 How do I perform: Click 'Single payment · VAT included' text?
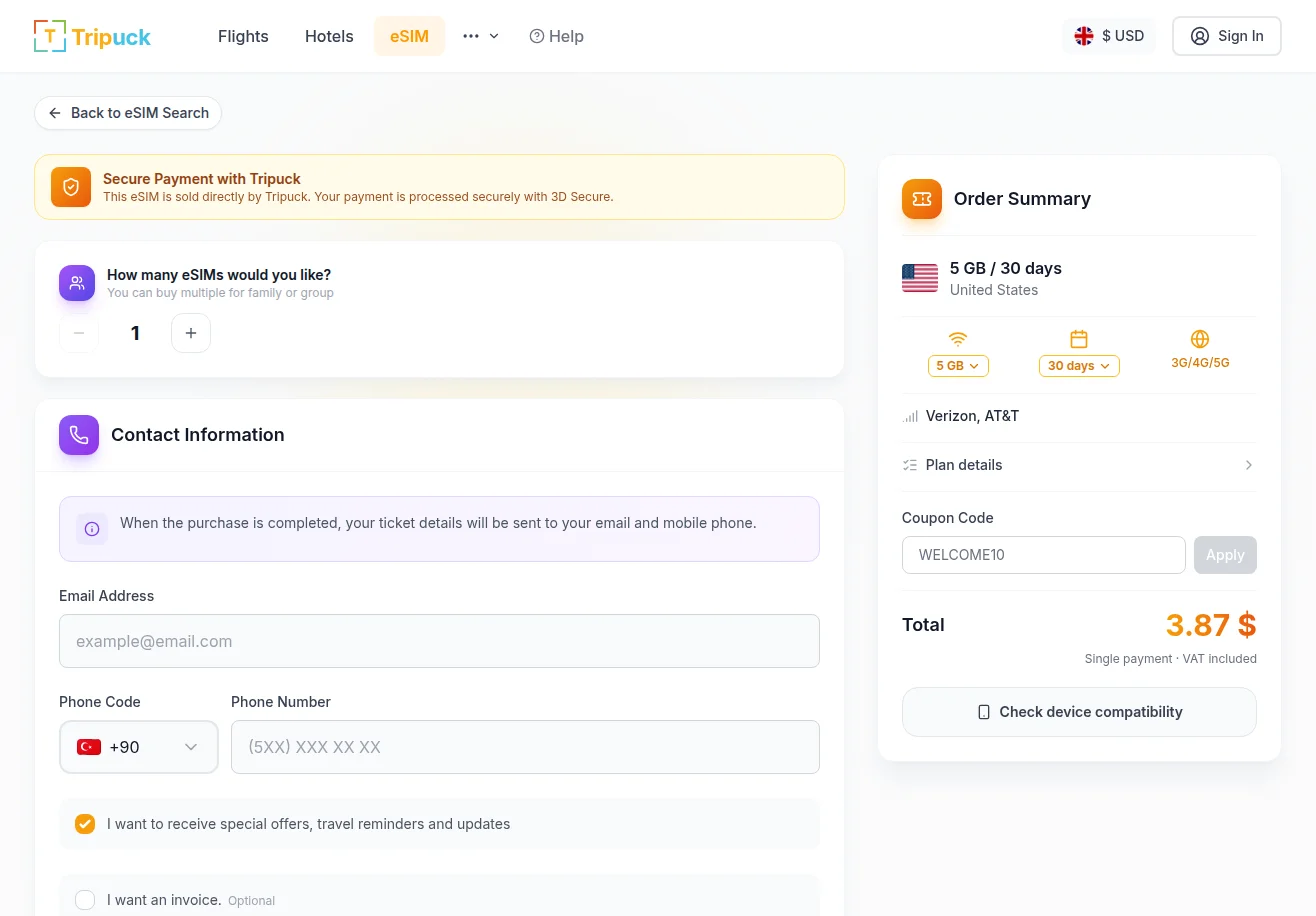1171,659
